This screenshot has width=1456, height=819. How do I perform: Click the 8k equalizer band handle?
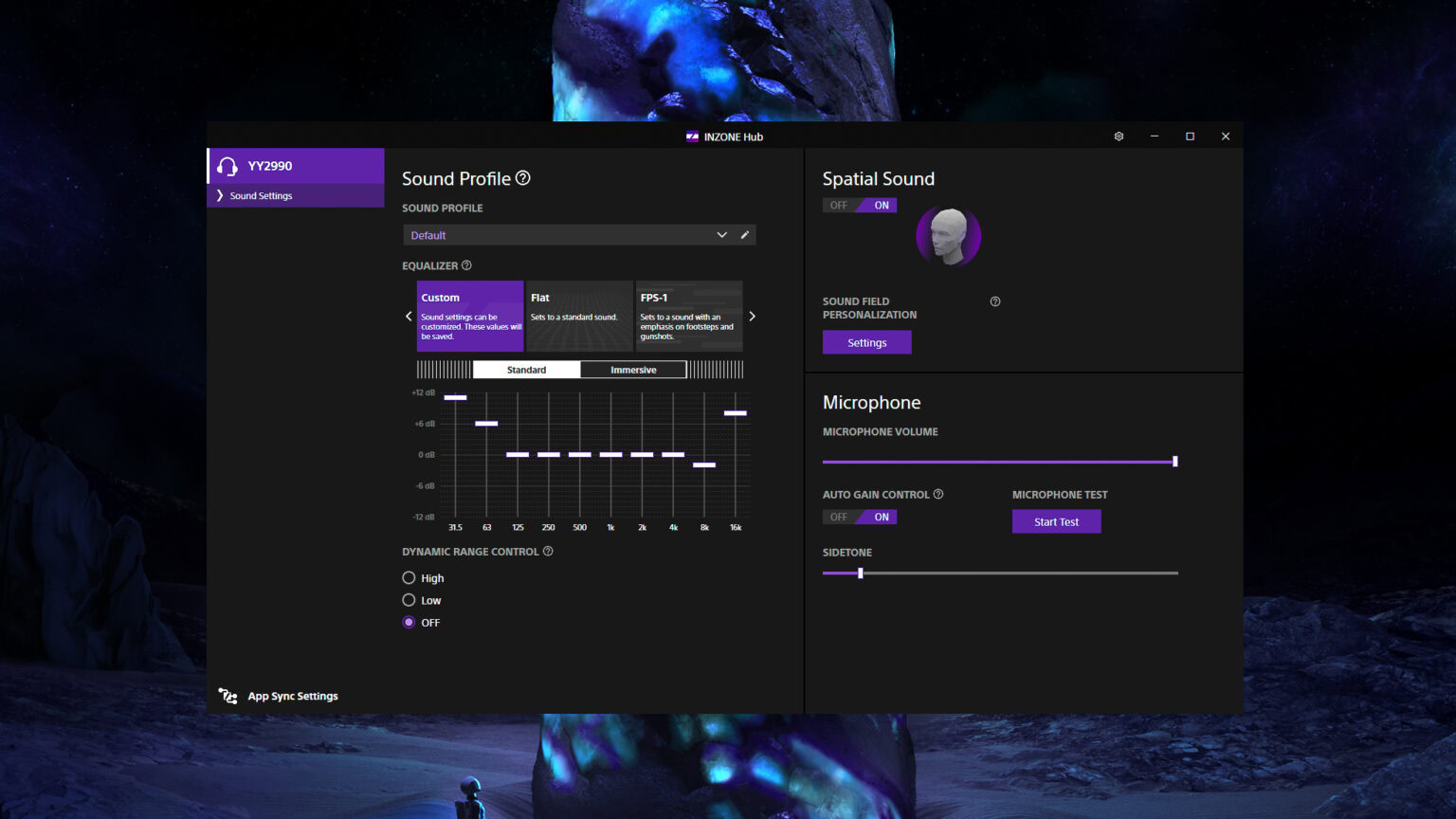(704, 465)
